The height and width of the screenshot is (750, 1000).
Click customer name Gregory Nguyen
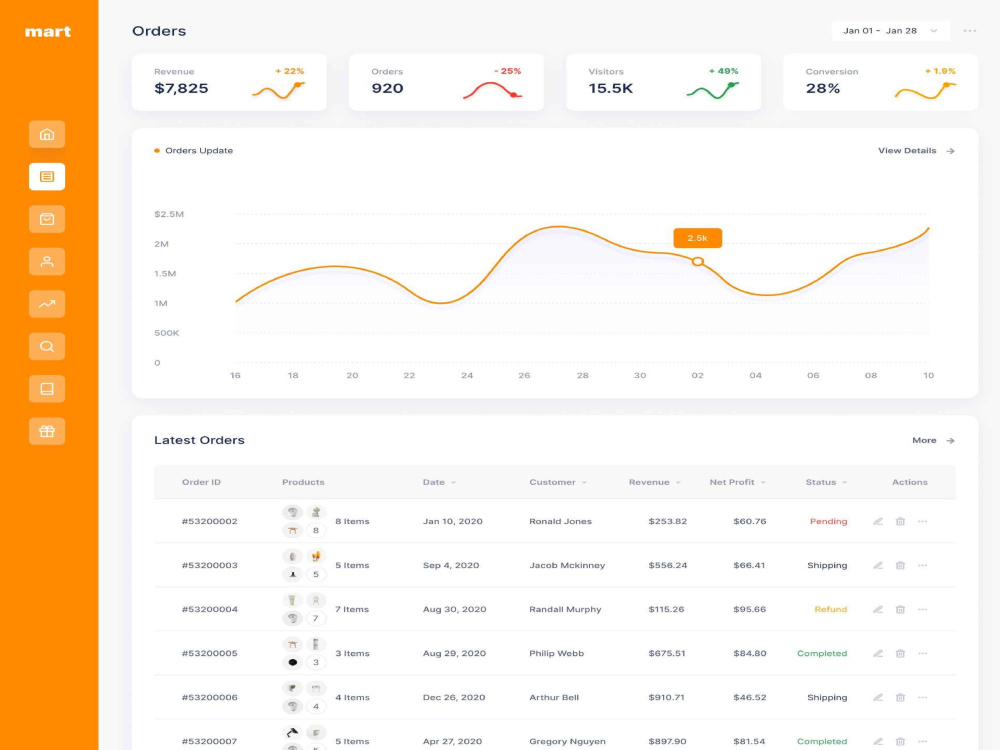tap(567, 741)
